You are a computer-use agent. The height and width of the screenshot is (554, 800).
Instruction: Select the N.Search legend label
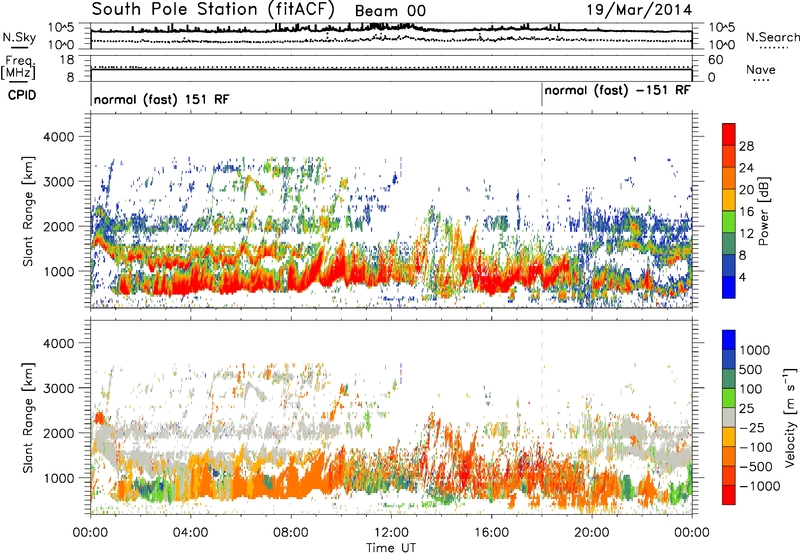click(773, 37)
